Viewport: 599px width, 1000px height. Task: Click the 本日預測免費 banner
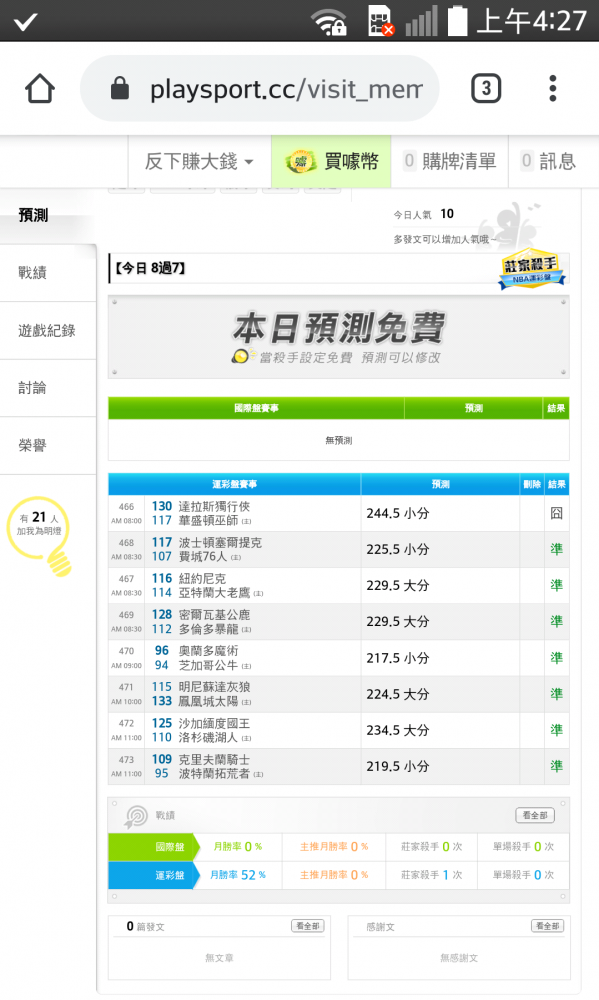coord(339,337)
